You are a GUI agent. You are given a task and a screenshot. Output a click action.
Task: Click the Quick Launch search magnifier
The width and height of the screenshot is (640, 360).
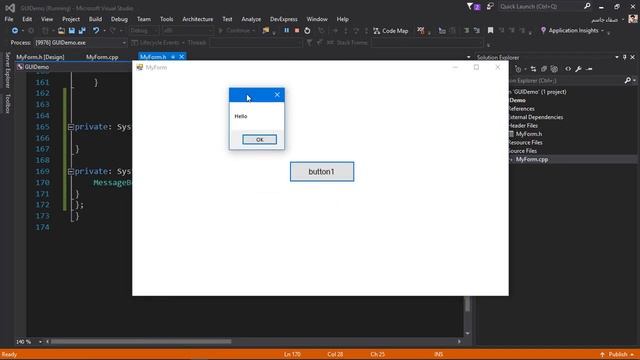click(587, 7)
